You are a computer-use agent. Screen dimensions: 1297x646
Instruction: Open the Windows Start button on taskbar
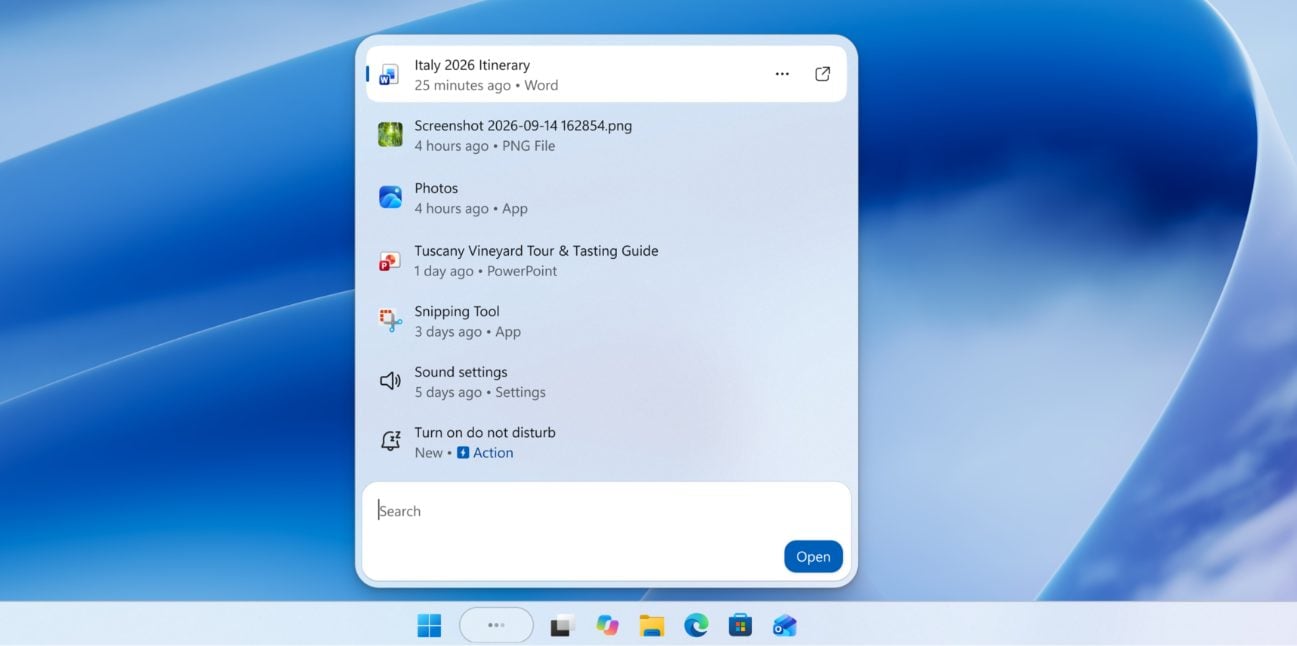(x=429, y=626)
